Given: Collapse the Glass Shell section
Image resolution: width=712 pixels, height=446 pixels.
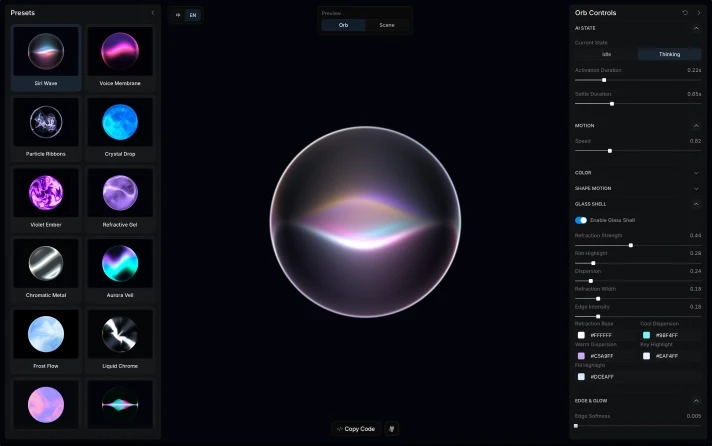Looking at the screenshot, I should pos(696,204).
